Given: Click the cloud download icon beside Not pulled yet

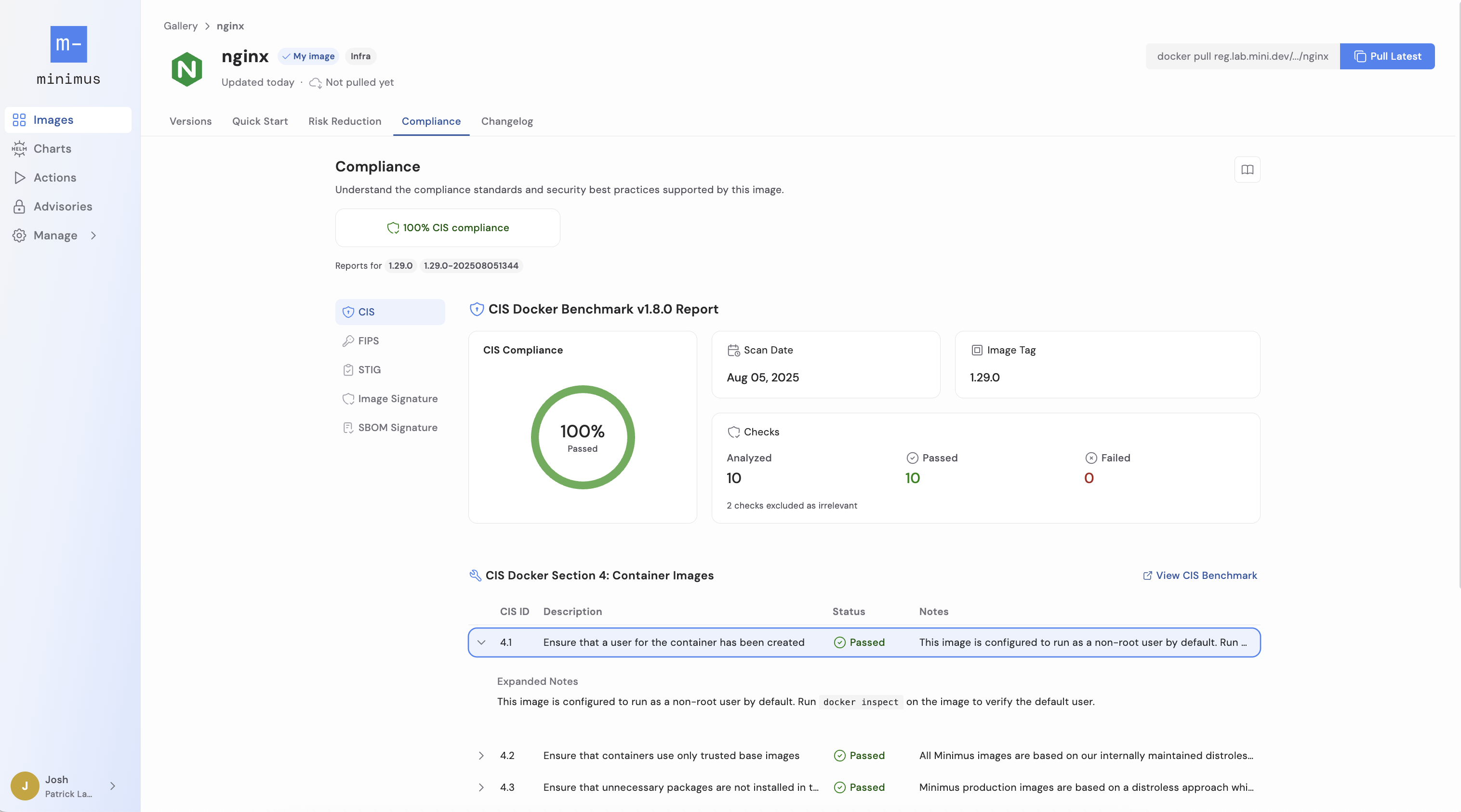Looking at the screenshot, I should point(315,83).
